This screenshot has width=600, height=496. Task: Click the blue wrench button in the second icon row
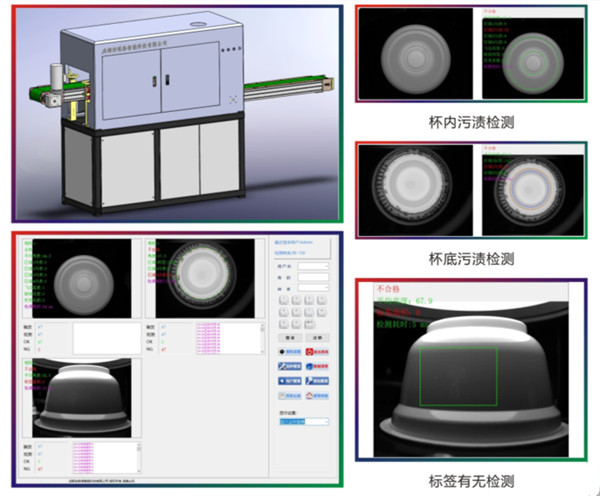pos(288,366)
